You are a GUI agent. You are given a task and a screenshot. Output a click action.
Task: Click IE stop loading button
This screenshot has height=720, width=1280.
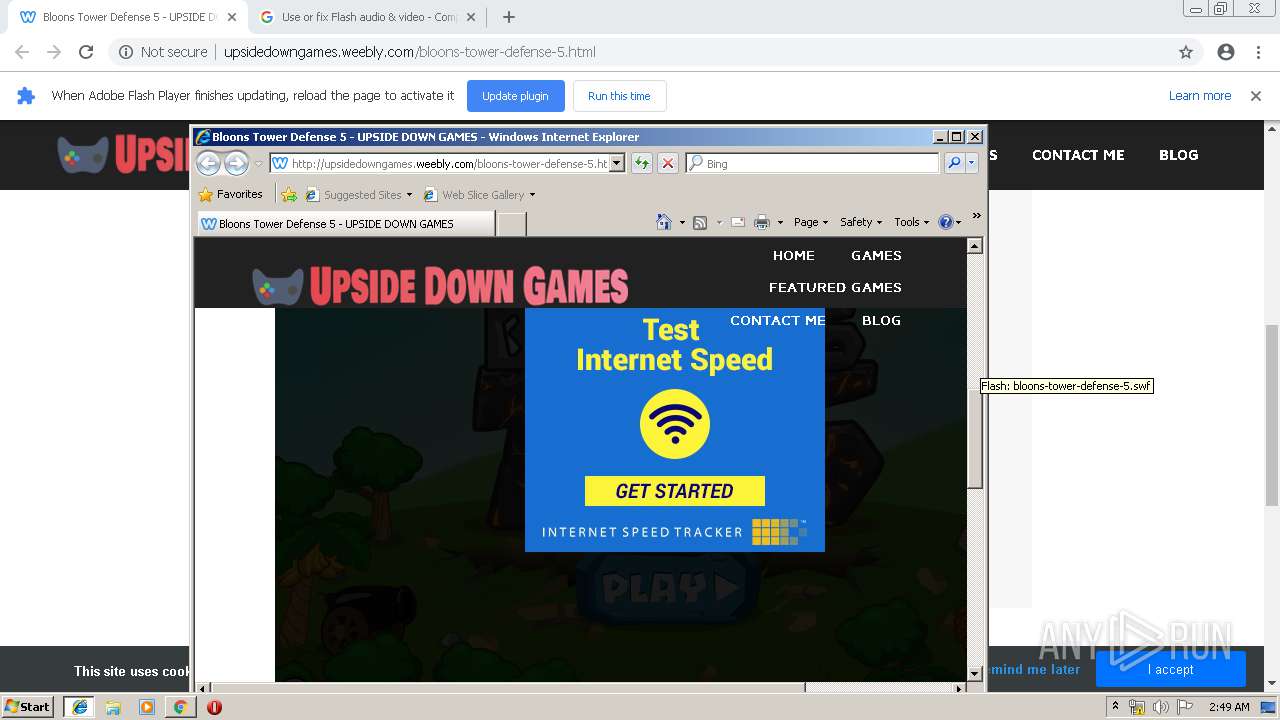[668, 163]
